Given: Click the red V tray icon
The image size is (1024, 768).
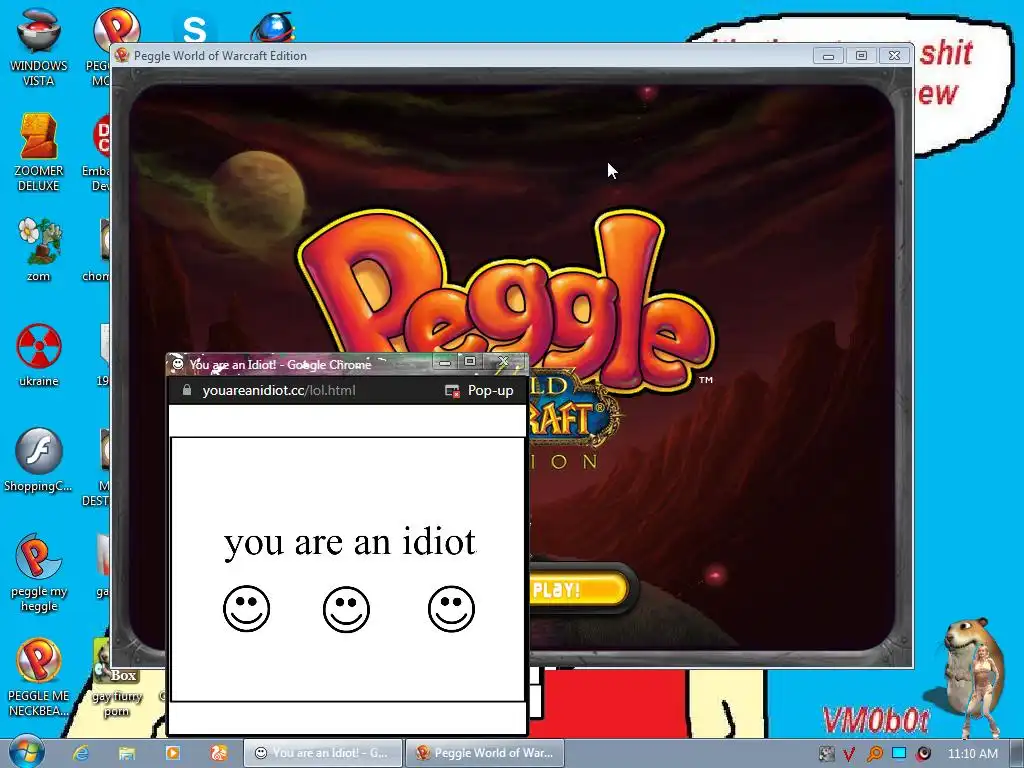Looking at the screenshot, I should point(848,754).
